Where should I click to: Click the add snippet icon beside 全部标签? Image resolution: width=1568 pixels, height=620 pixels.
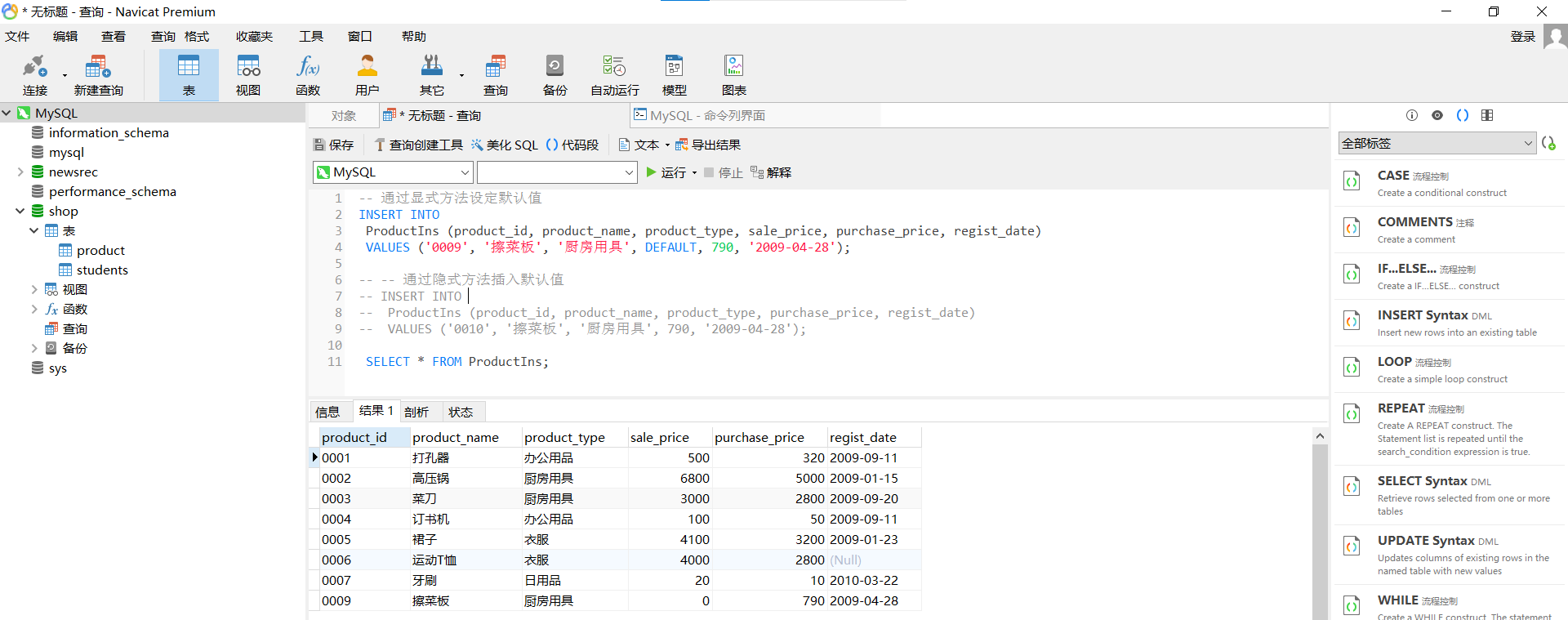click(1548, 143)
